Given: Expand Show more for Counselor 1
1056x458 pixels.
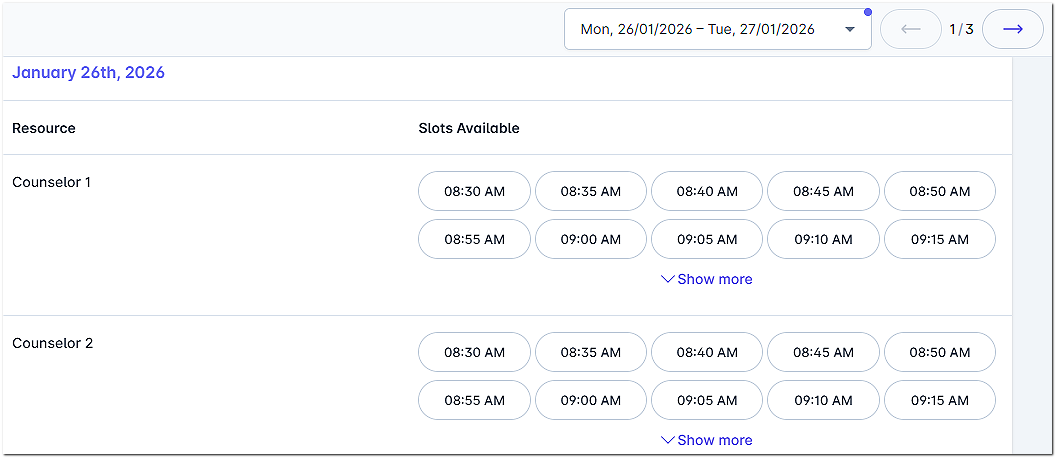Looking at the screenshot, I should tap(707, 279).
